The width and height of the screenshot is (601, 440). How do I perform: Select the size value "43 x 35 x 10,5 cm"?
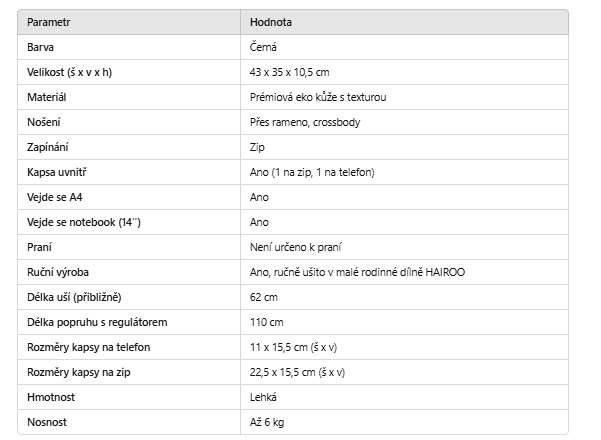[290, 72]
